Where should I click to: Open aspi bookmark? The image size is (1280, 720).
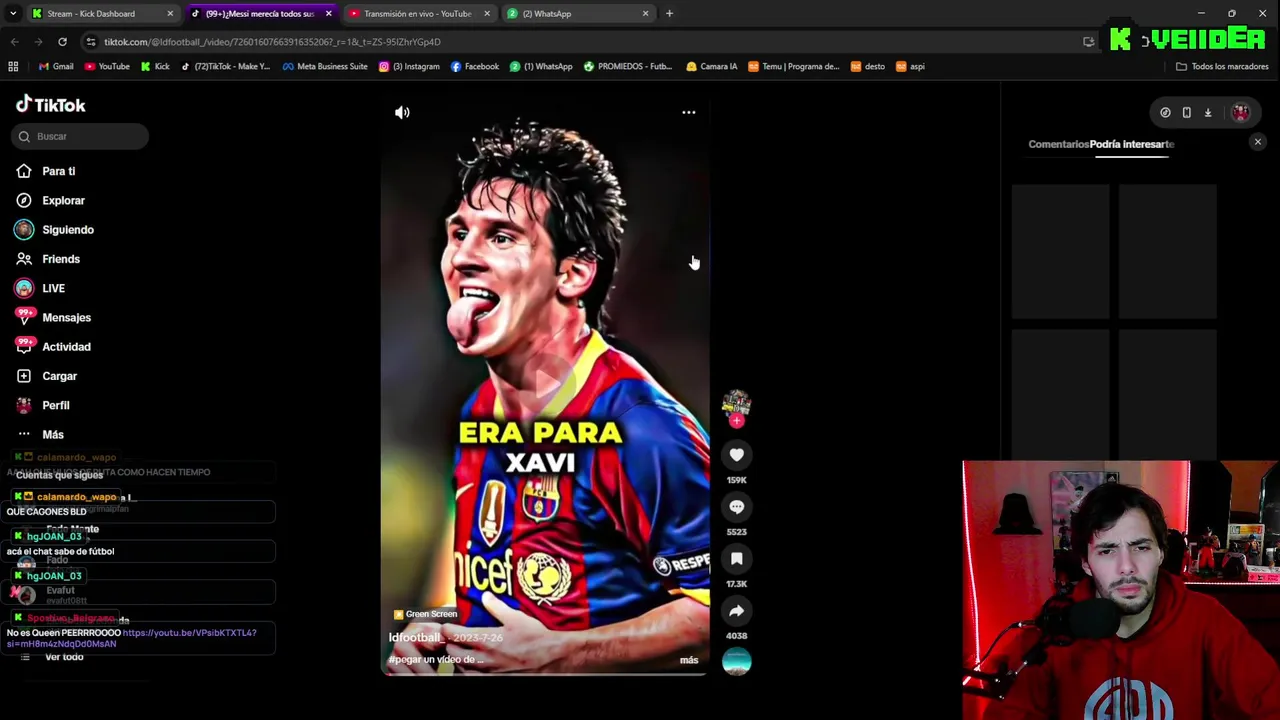click(910, 67)
